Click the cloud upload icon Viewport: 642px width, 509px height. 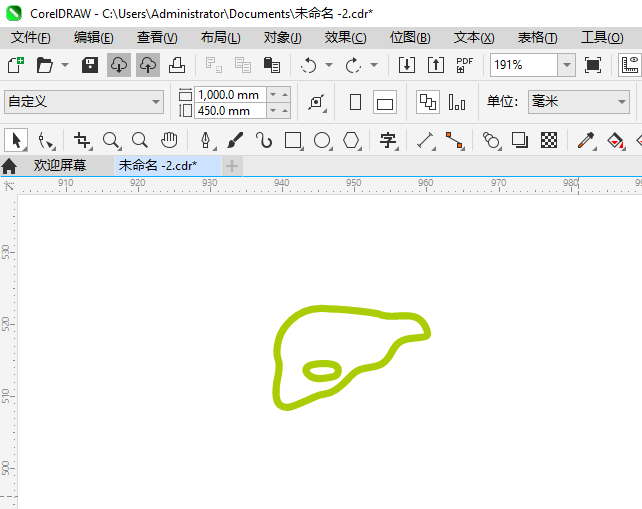(x=148, y=65)
